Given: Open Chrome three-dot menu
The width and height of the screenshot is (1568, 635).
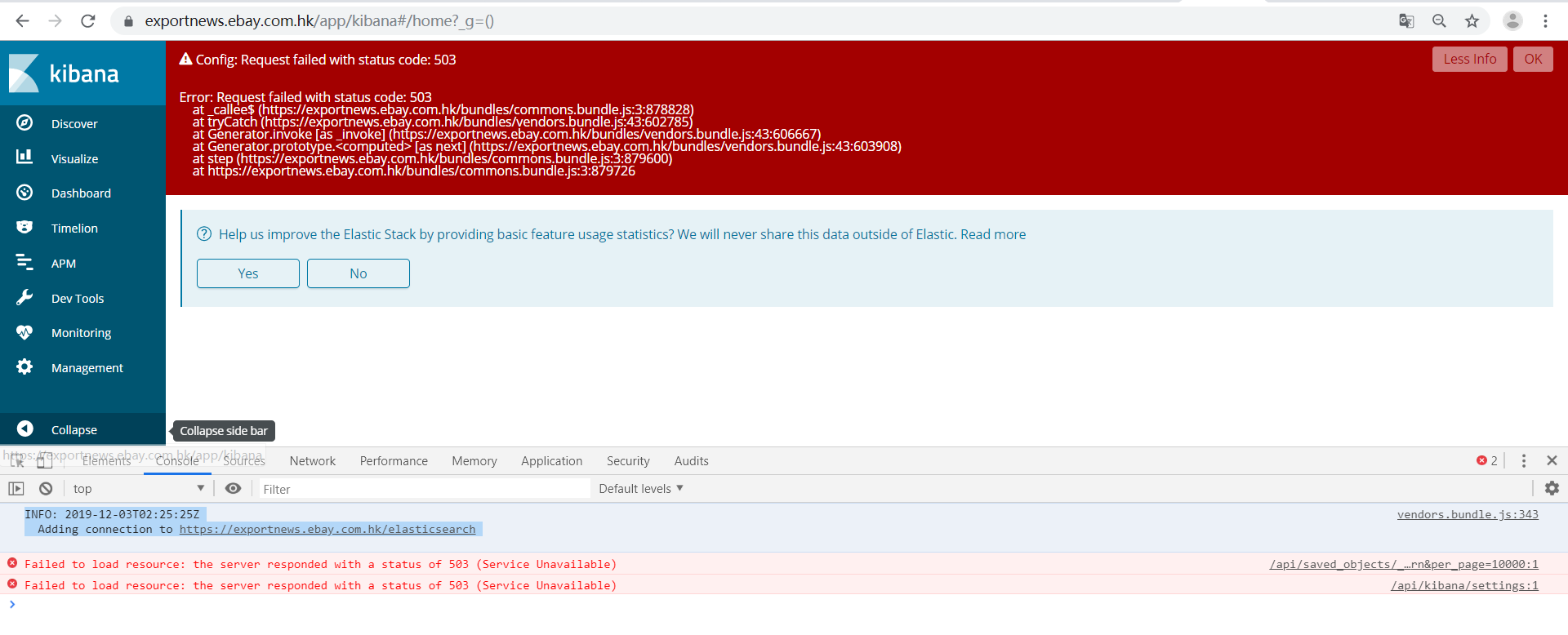Looking at the screenshot, I should [1545, 21].
